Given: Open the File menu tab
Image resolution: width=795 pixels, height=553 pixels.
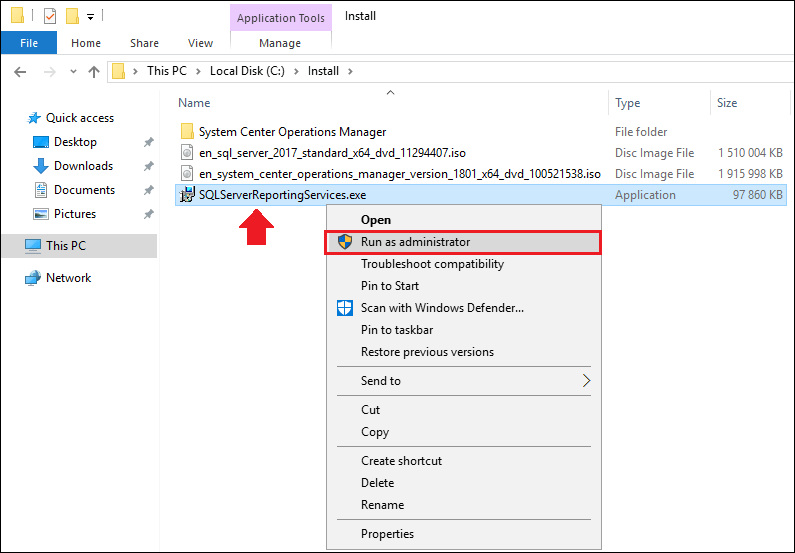Looking at the screenshot, I should point(29,43).
